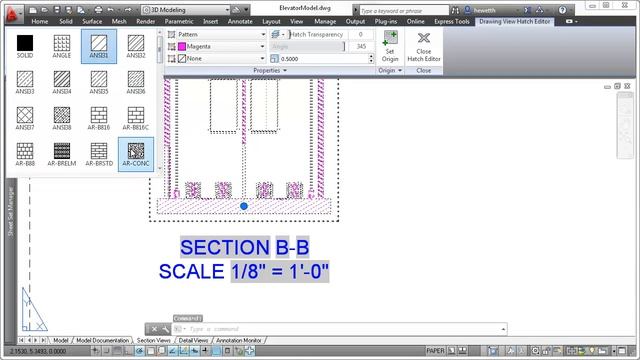The height and width of the screenshot is (360, 640).
Task: Choose the AR-B816C brick pattern
Action: 136,118
